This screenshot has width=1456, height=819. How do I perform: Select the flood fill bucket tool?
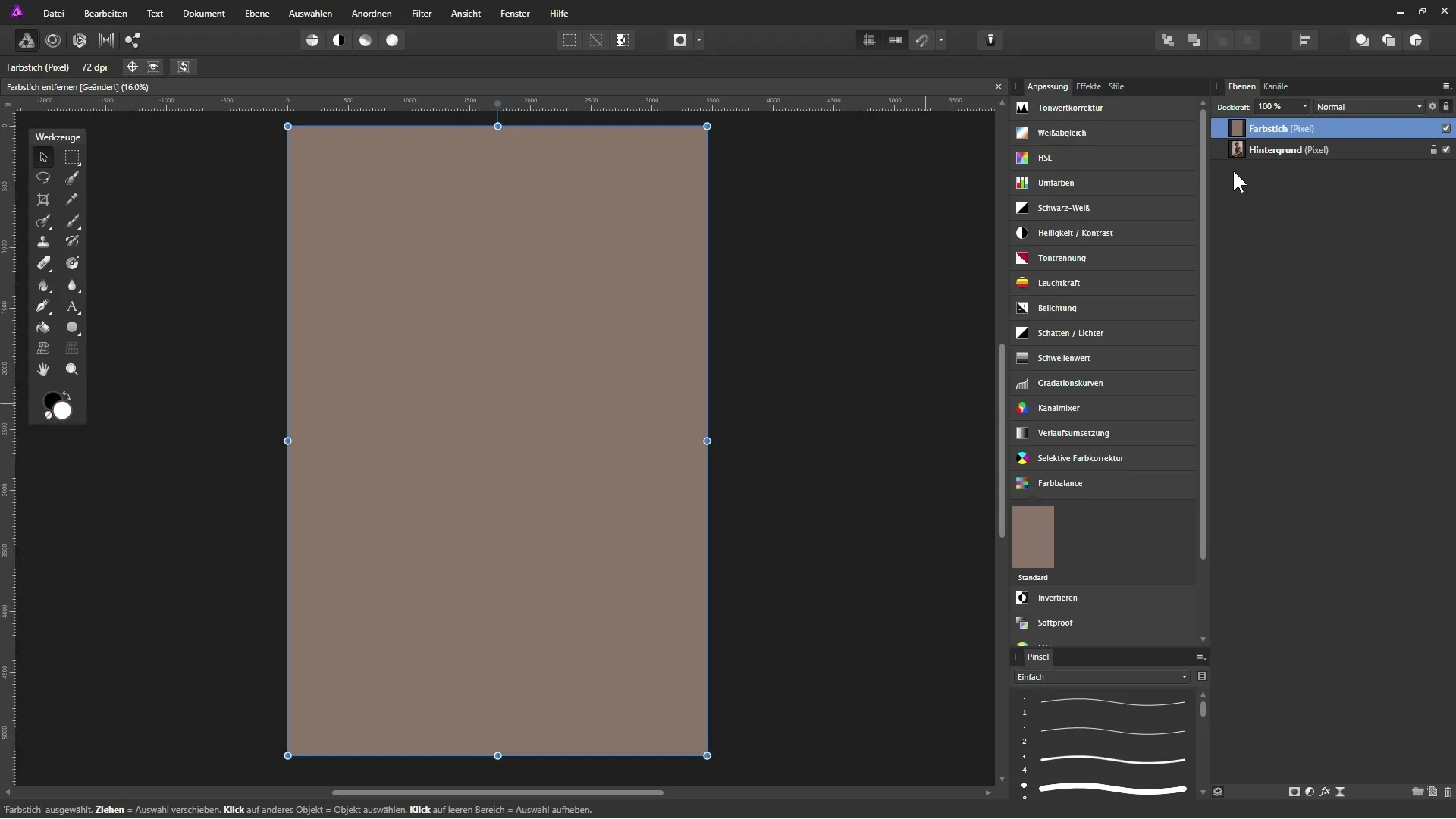[x=43, y=328]
